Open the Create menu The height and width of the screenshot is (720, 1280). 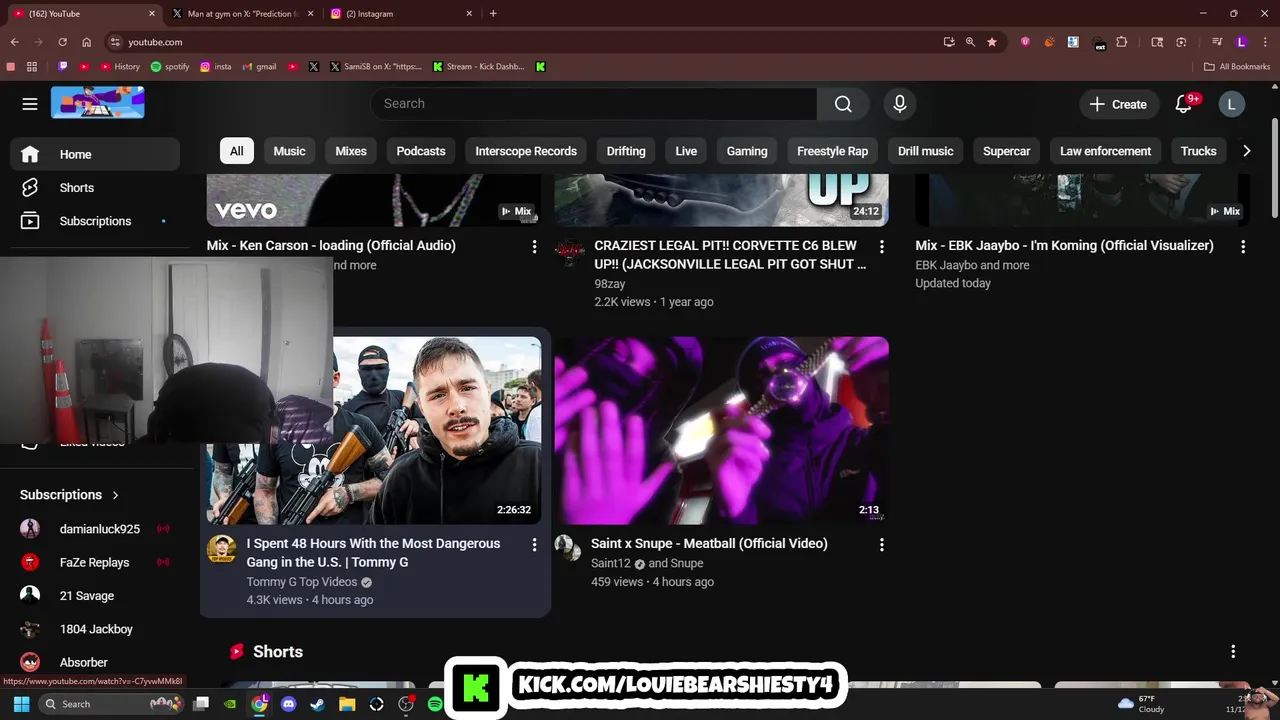(1118, 104)
